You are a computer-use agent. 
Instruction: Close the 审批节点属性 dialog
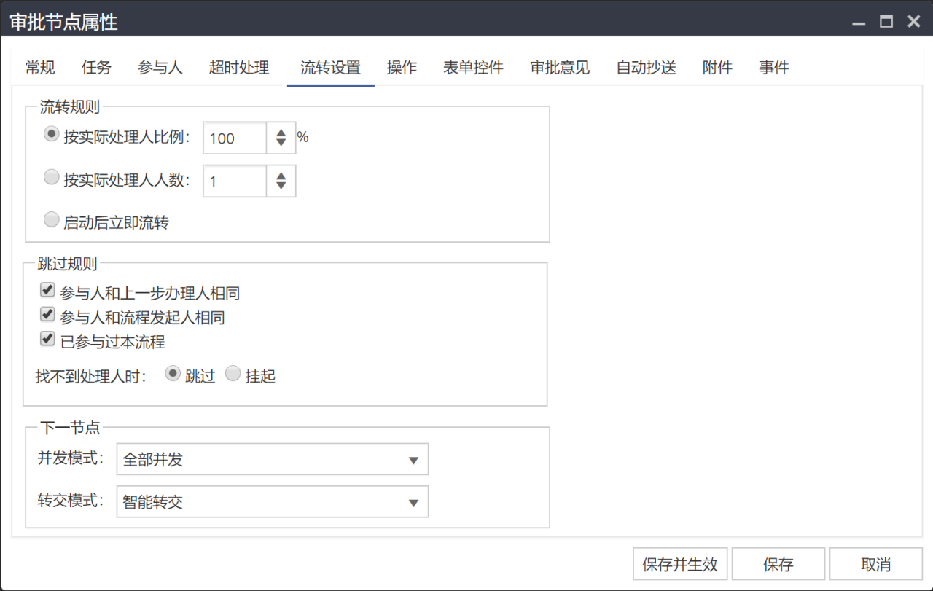[912, 21]
